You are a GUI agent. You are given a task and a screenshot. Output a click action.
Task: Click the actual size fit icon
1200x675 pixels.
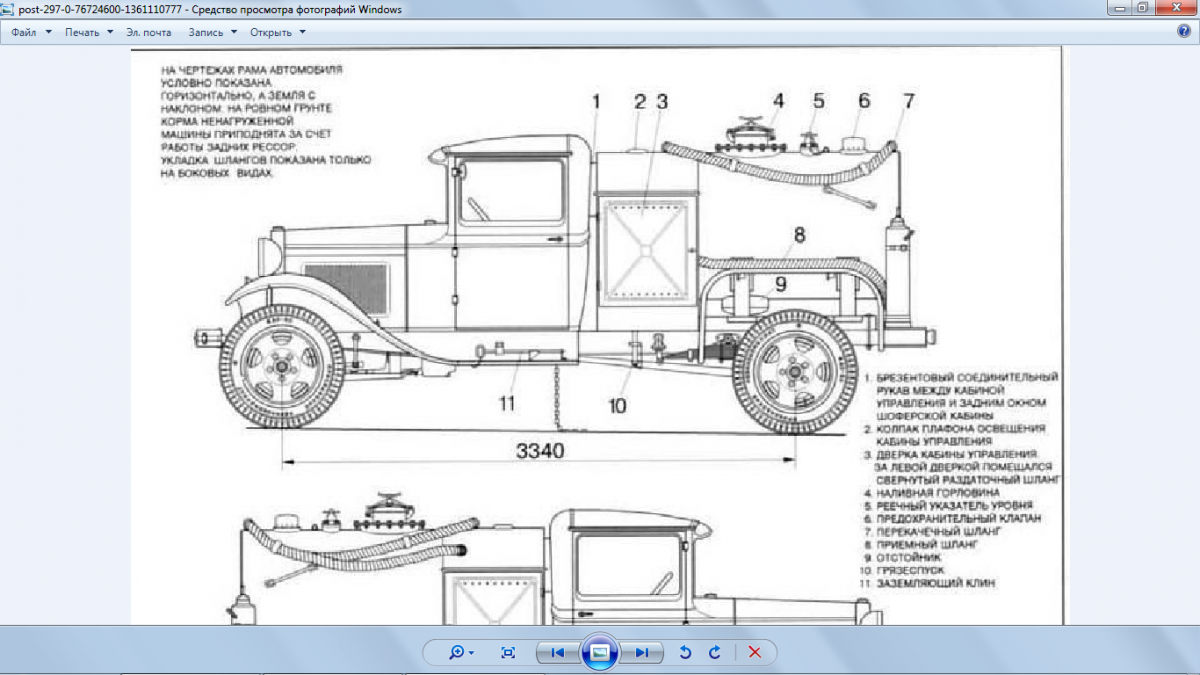508,652
